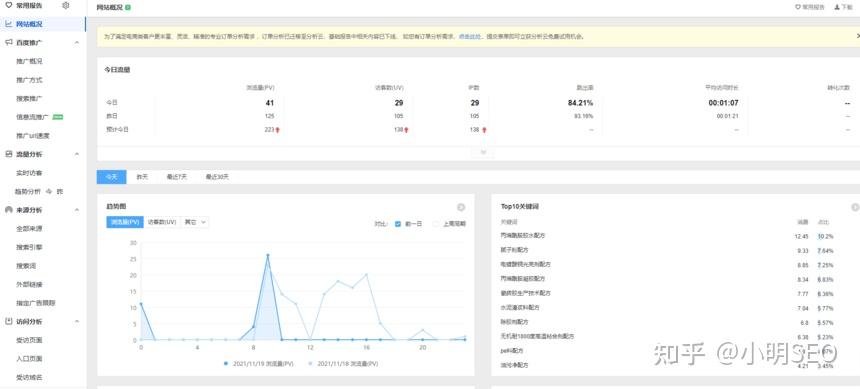Click the 来源分析 section icon

pyautogui.click(x=9, y=210)
